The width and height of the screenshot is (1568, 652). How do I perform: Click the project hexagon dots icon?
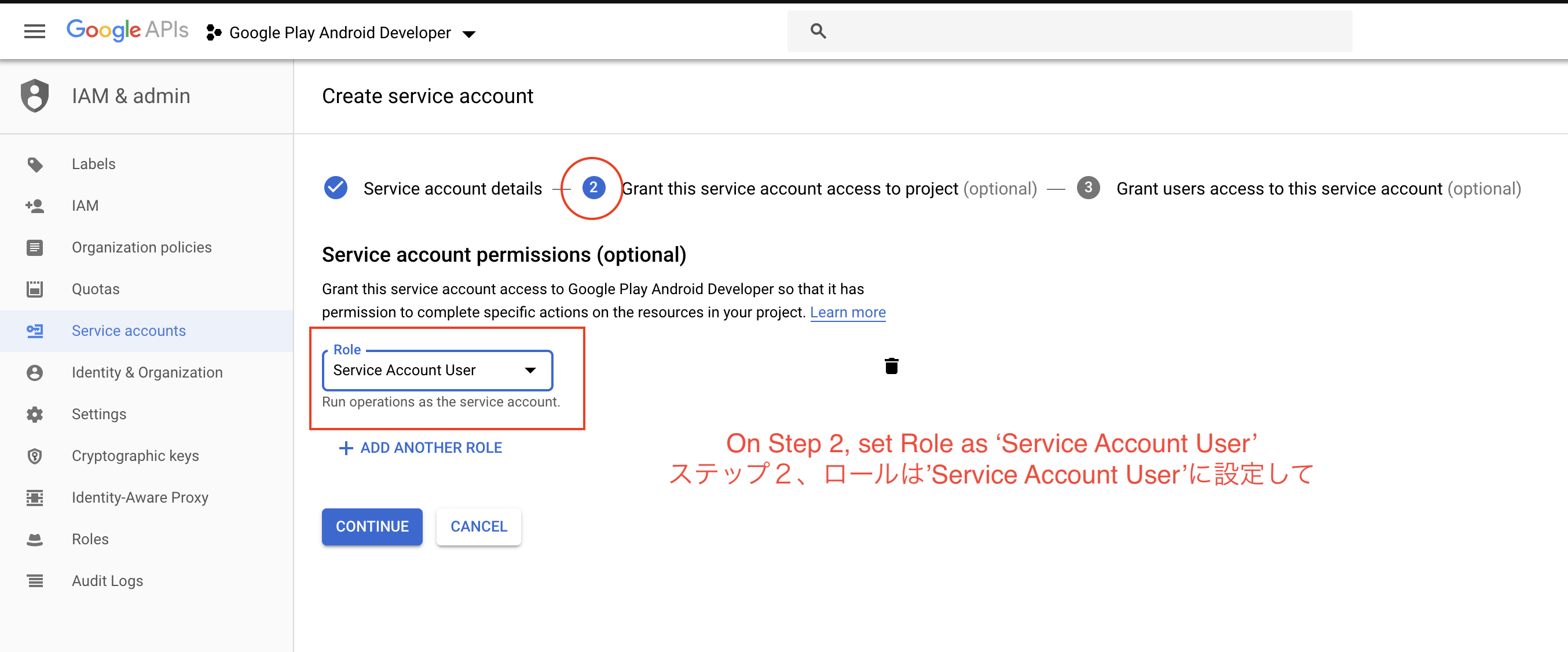pos(213,32)
